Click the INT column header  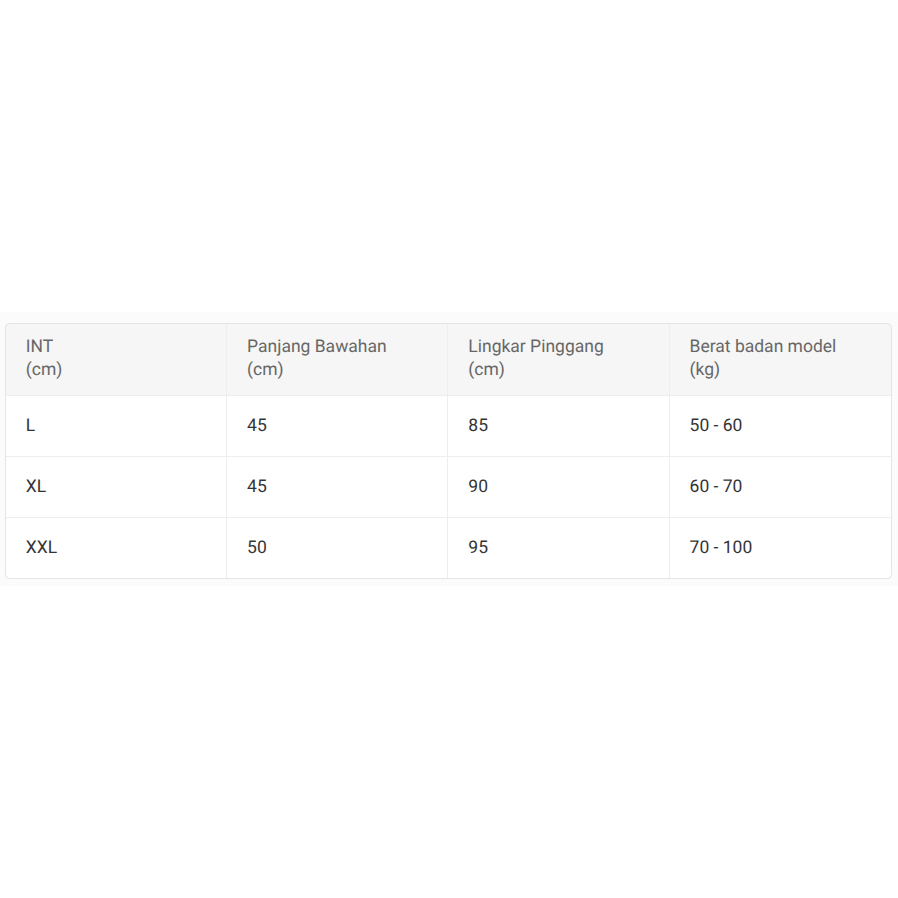40,346
